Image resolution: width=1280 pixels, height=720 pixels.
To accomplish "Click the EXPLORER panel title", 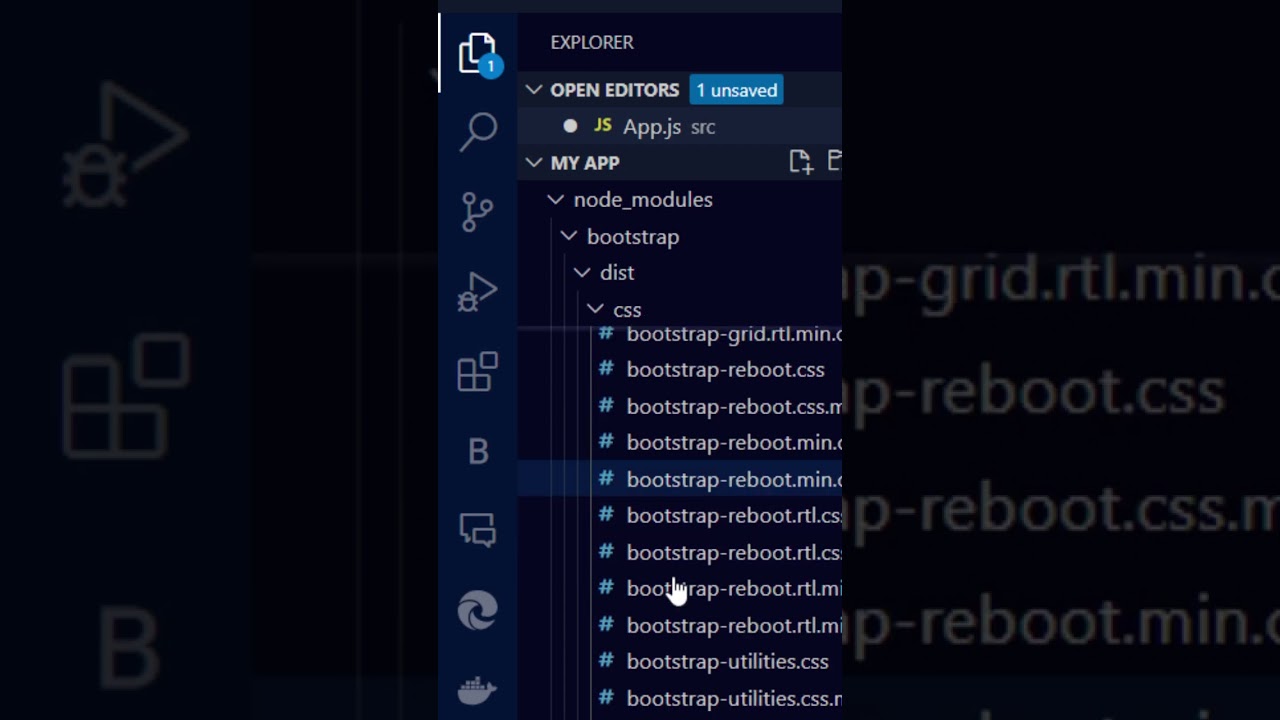I will 592,42.
